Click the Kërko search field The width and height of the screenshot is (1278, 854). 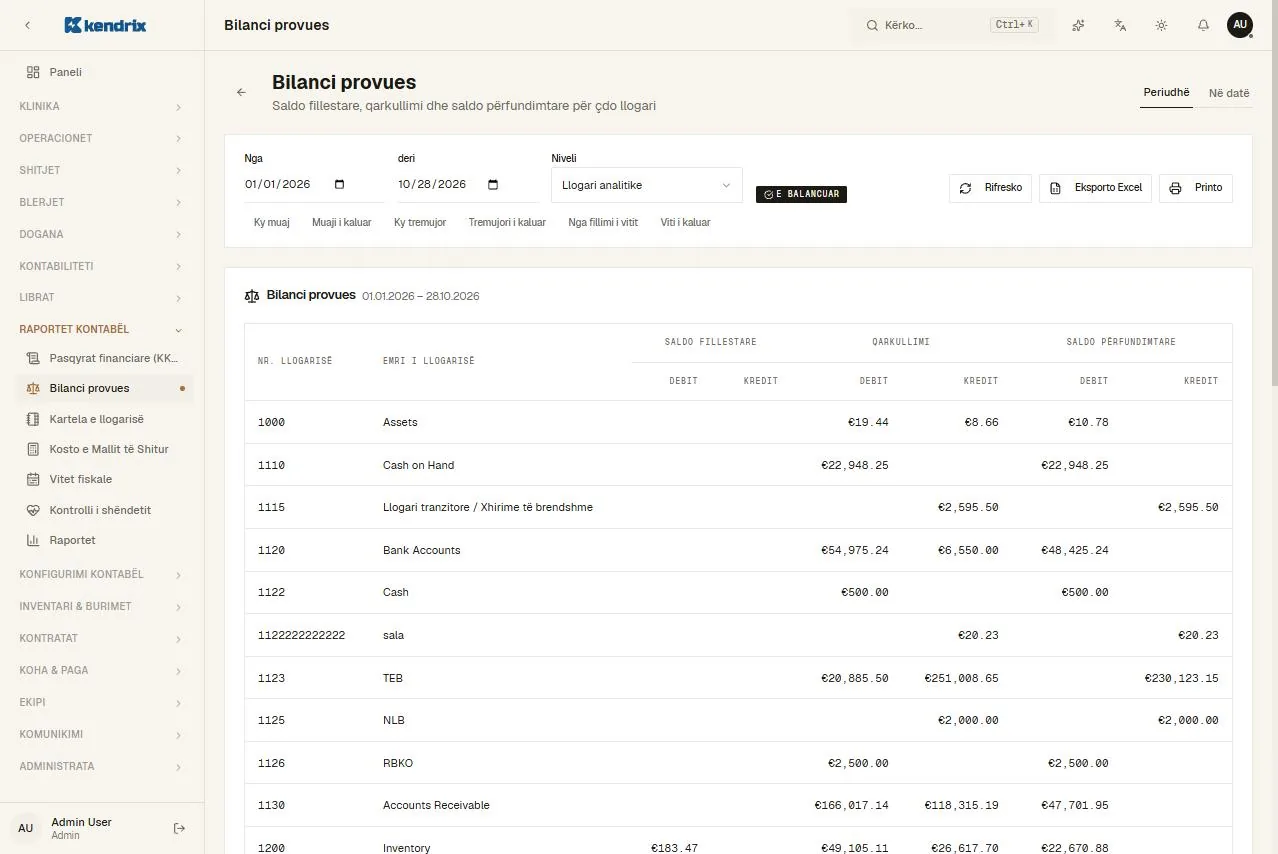pyautogui.click(x=952, y=25)
